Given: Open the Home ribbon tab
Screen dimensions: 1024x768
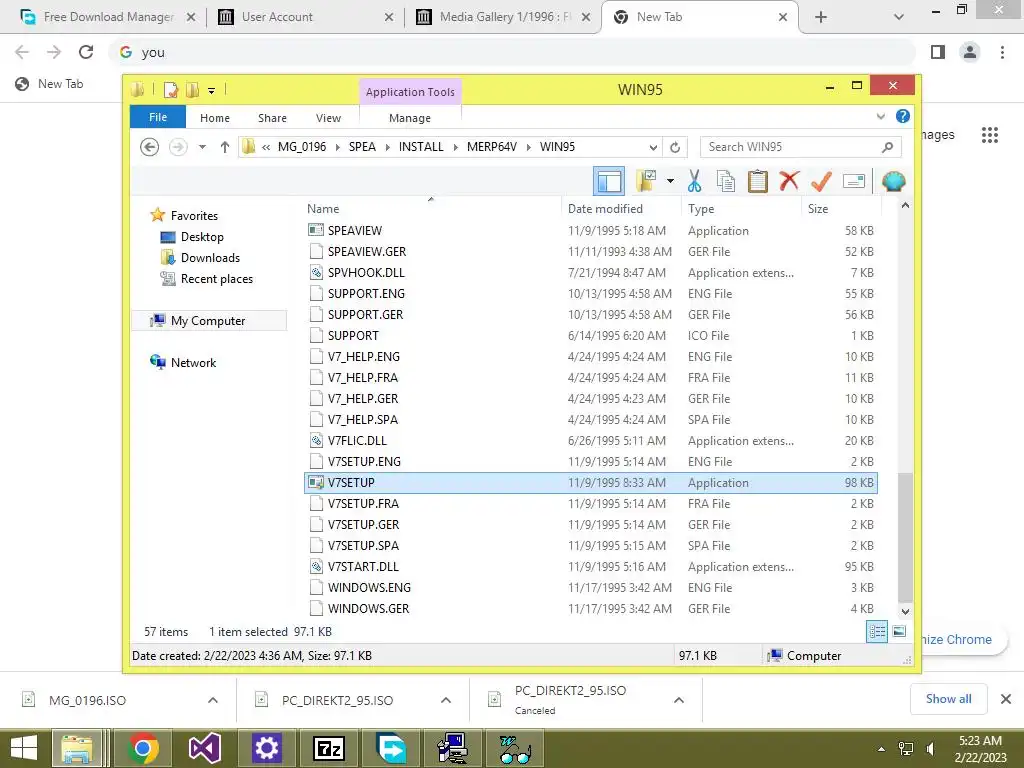Looking at the screenshot, I should pyautogui.click(x=215, y=118).
